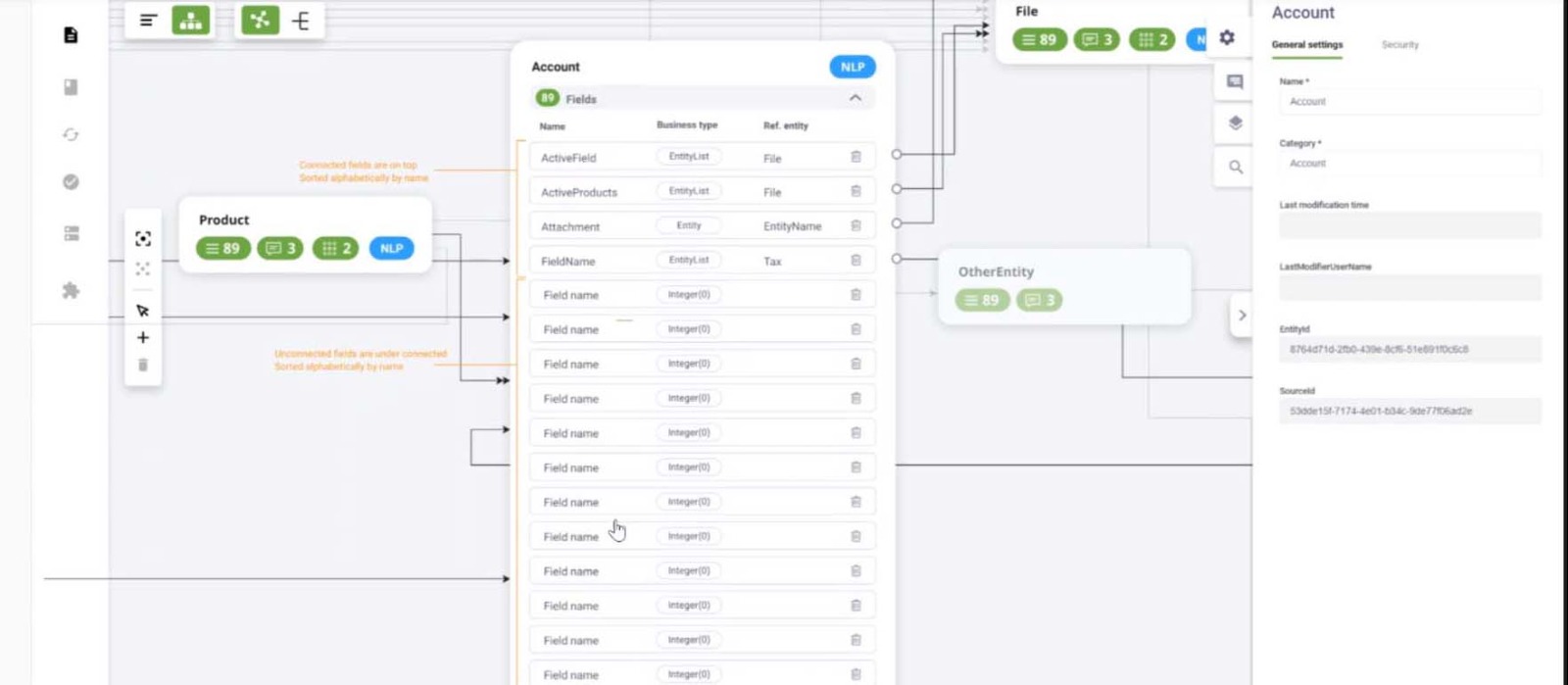The height and width of the screenshot is (685, 1568).
Task: Select the Product entity card title
Action: (224, 220)
